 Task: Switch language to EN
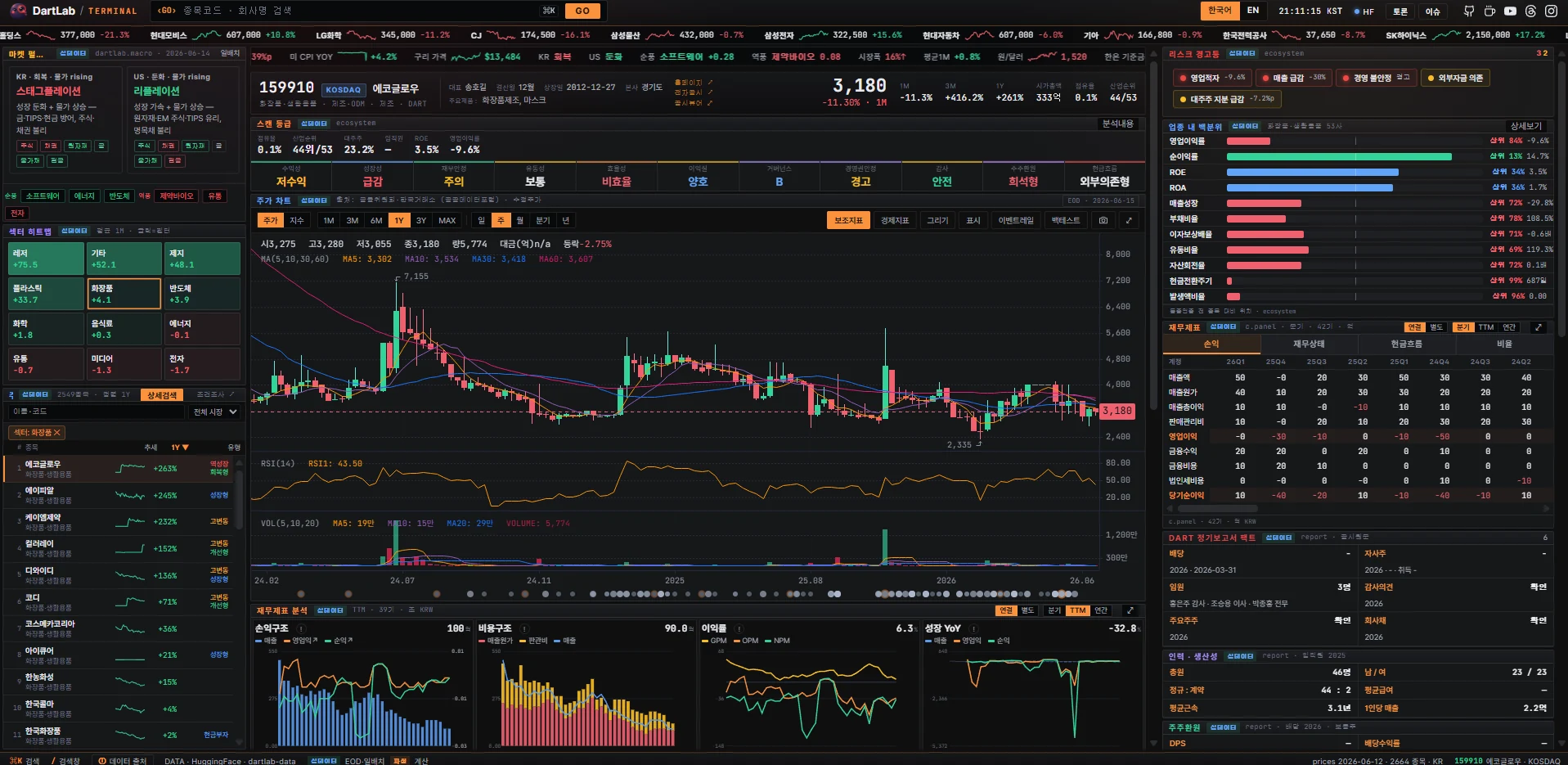tap(1253, 11)
